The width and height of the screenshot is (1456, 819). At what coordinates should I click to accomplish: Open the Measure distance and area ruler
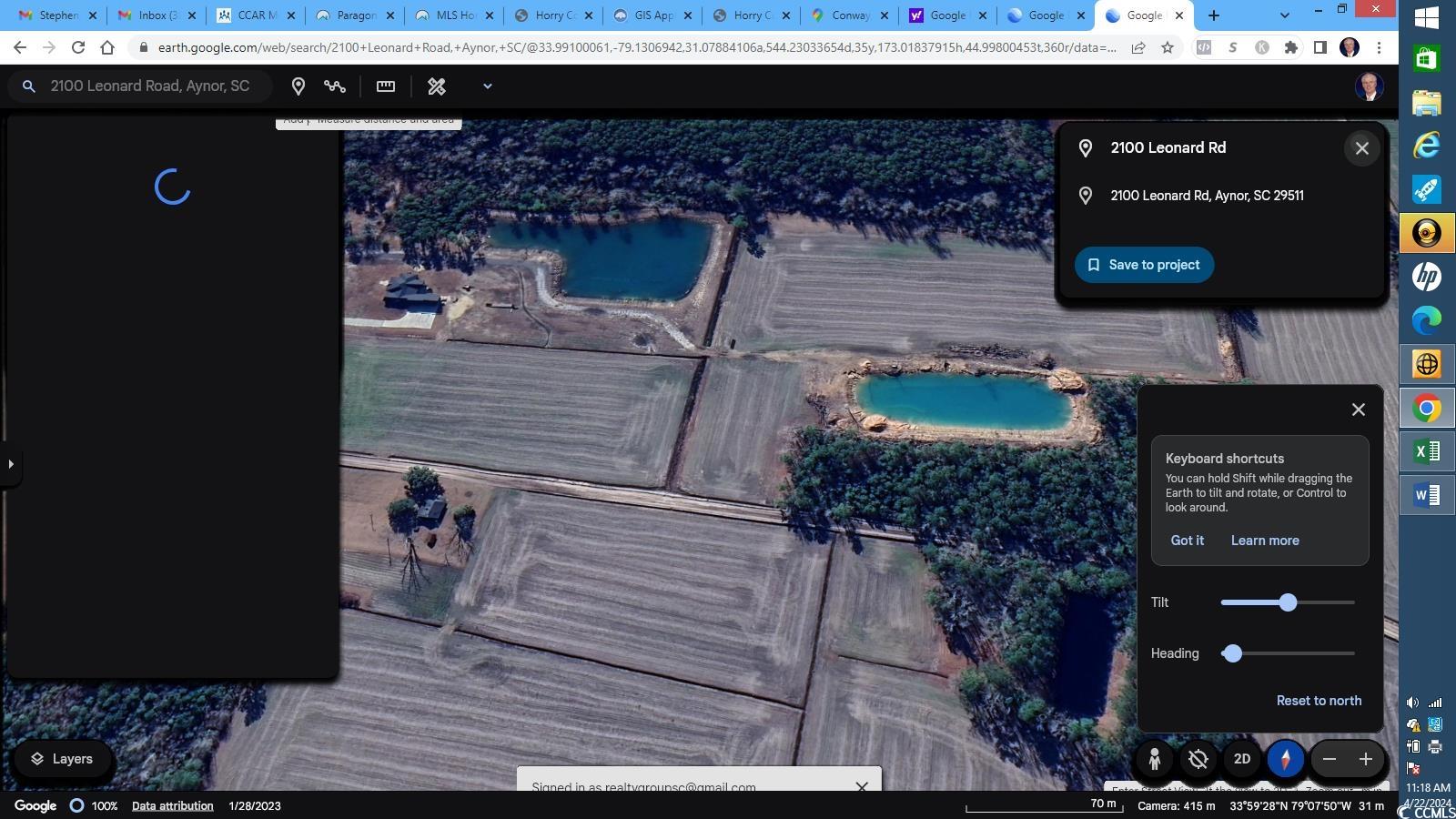(x=386, y=86)
